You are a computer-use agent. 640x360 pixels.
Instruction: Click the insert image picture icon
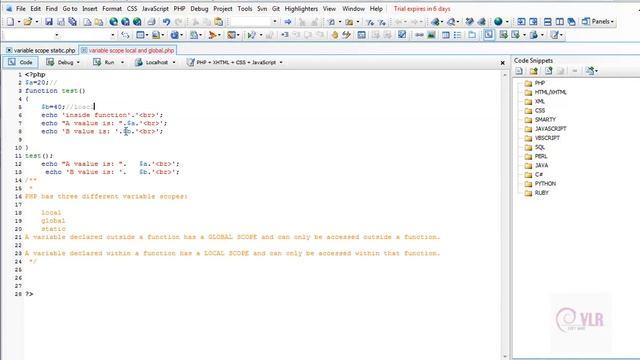pos(431,35)
